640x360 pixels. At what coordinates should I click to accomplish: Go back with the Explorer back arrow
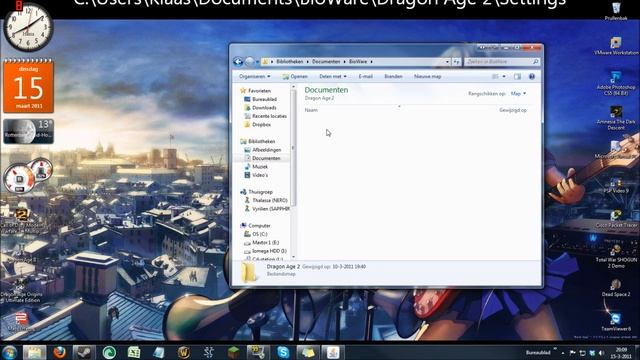[x=238, y=62]
